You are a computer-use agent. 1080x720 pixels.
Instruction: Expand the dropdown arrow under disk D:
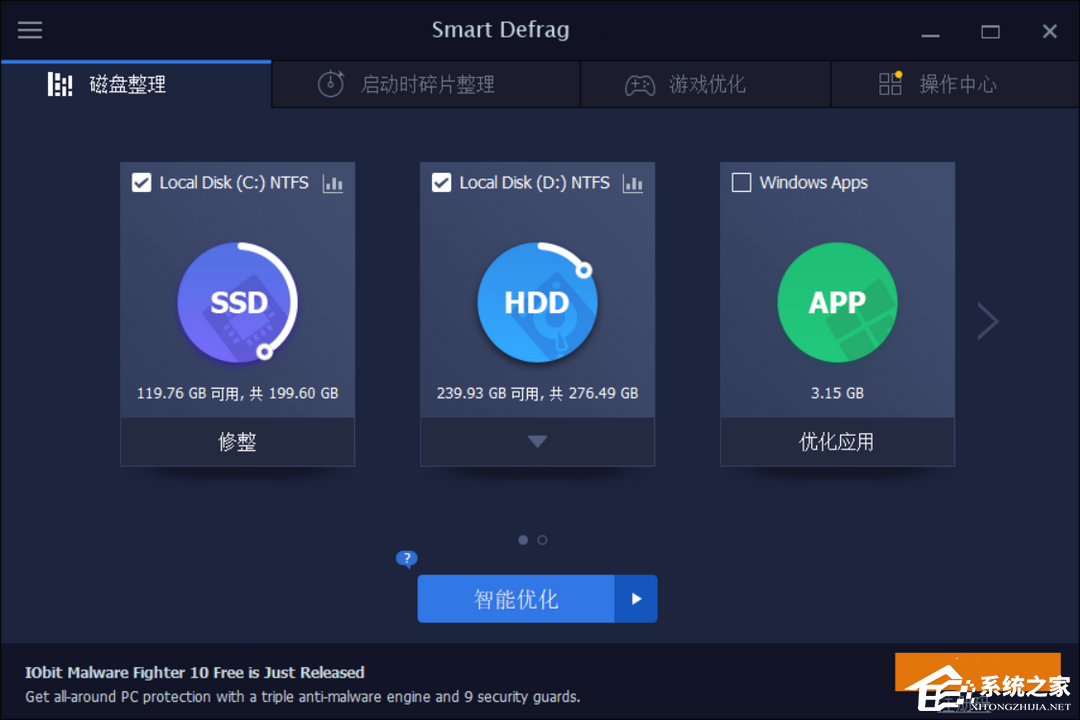click(x=537, y=442)
